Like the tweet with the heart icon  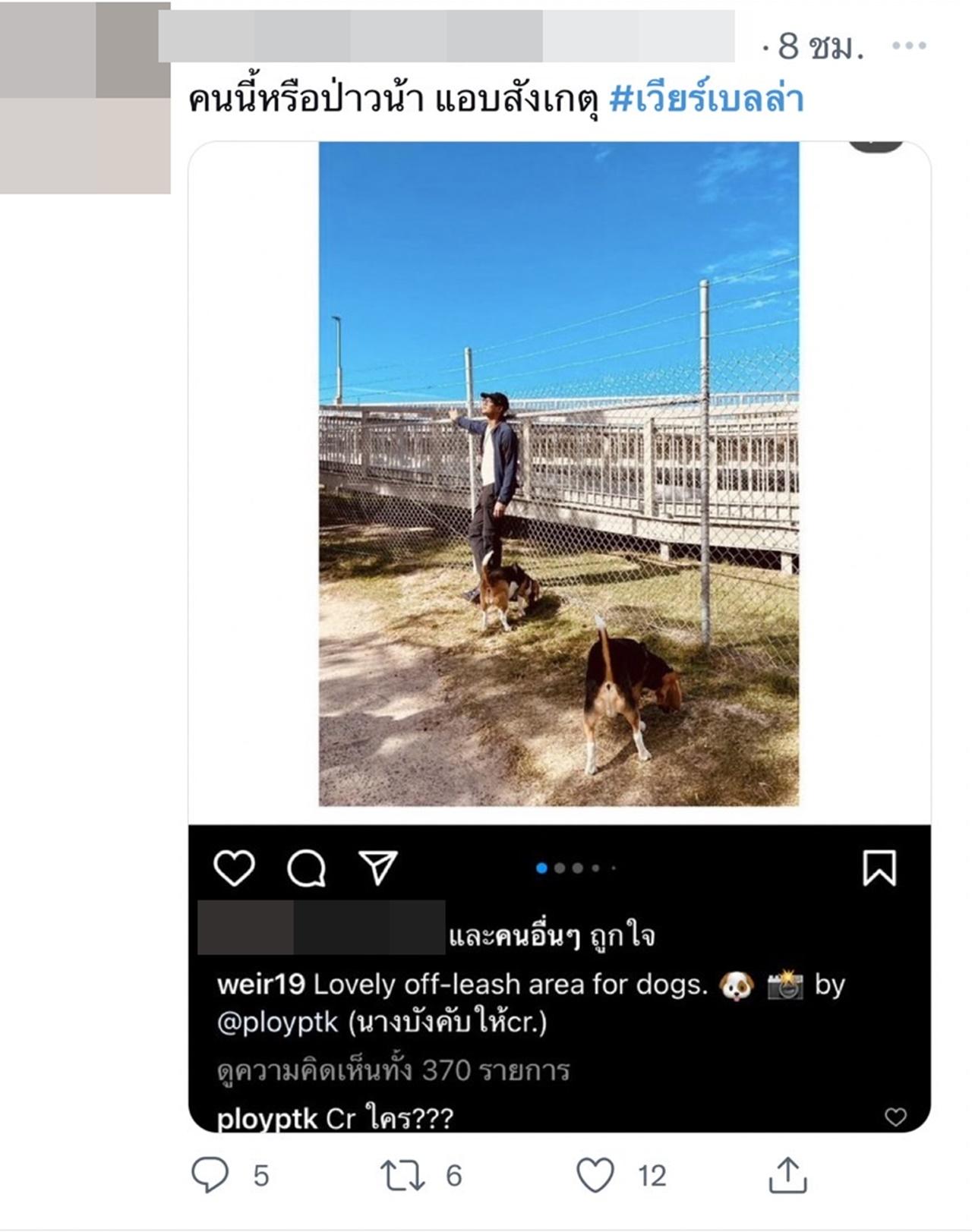[x=595, y=1175]
